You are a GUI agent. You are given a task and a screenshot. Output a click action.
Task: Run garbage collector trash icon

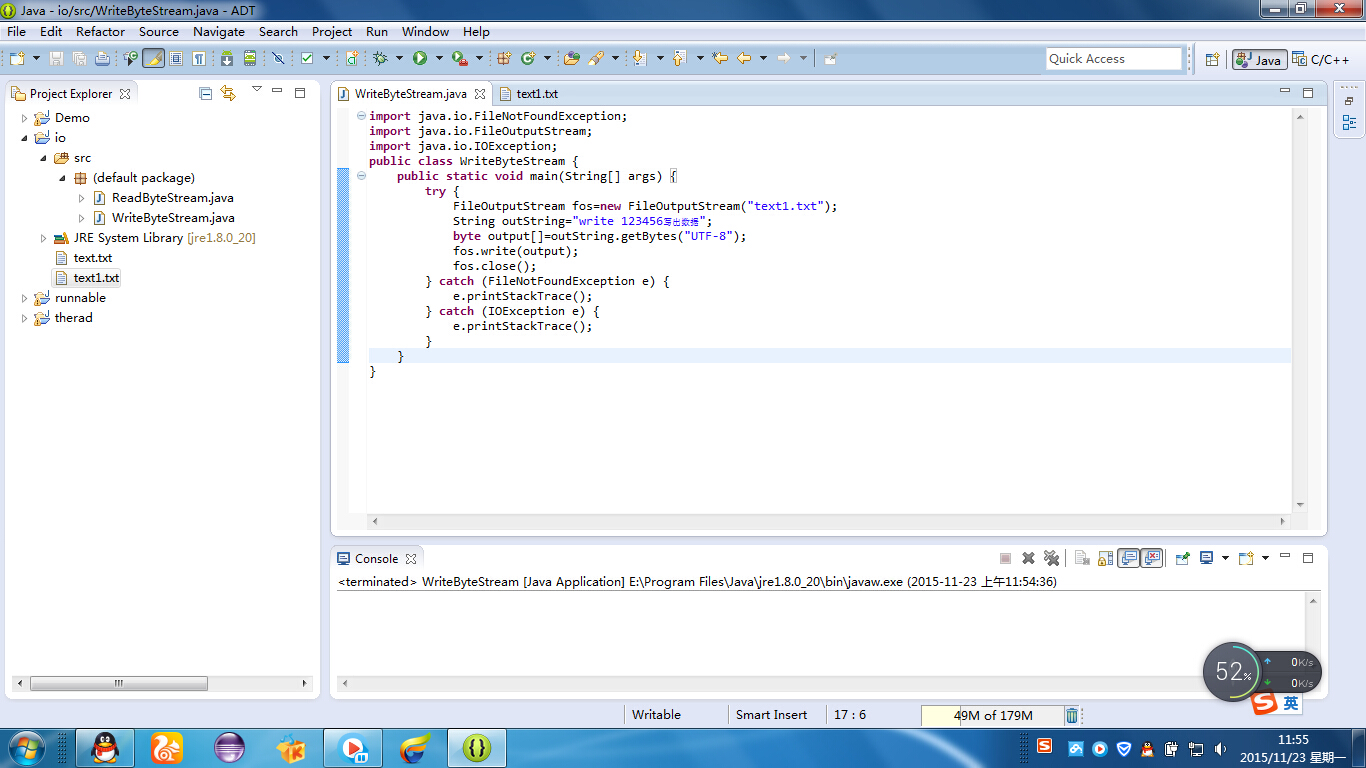click(x=1072, y=715)
